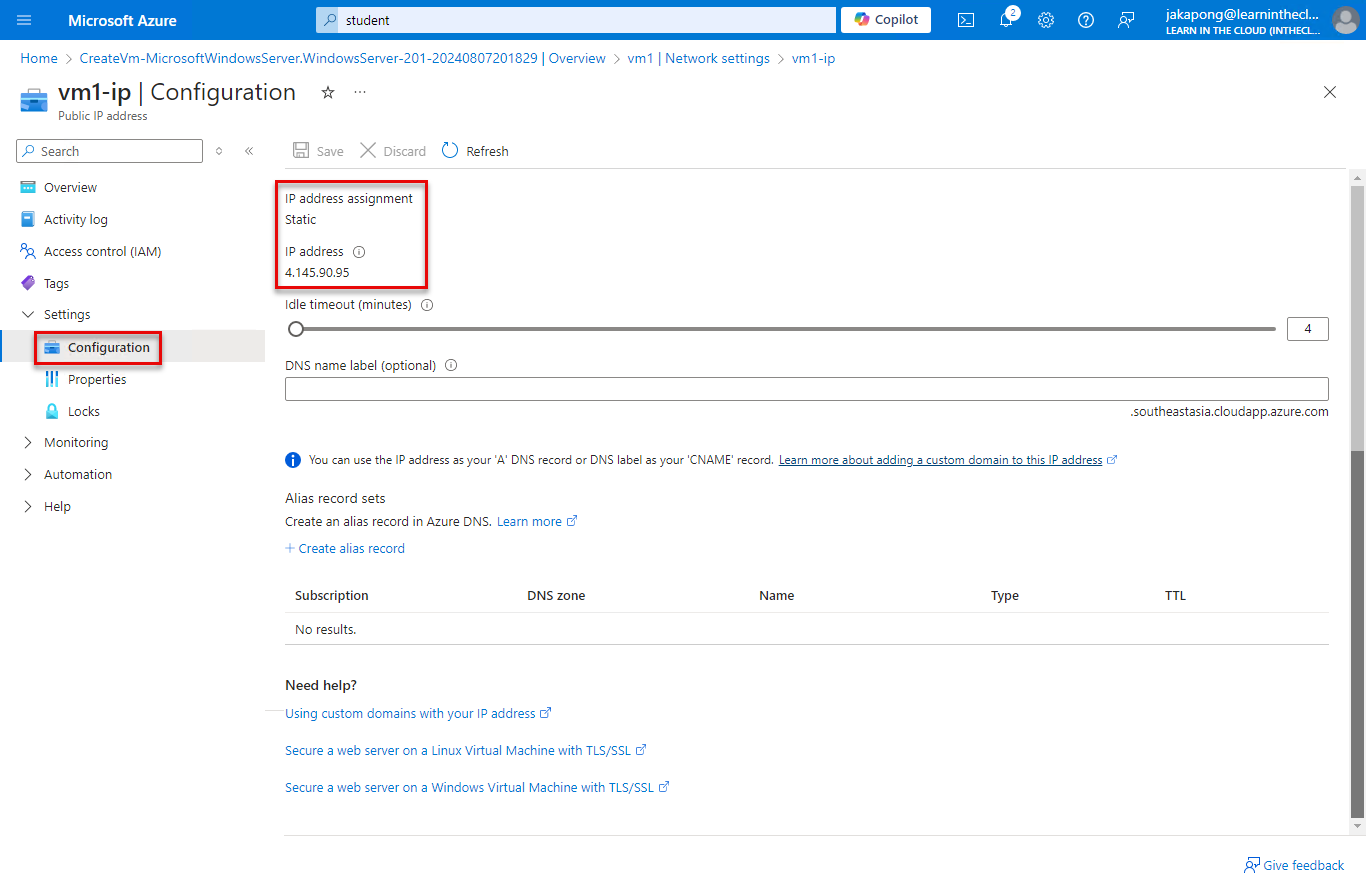
Task: Open the hamburger portal menu
Action: tap(24, 20)
